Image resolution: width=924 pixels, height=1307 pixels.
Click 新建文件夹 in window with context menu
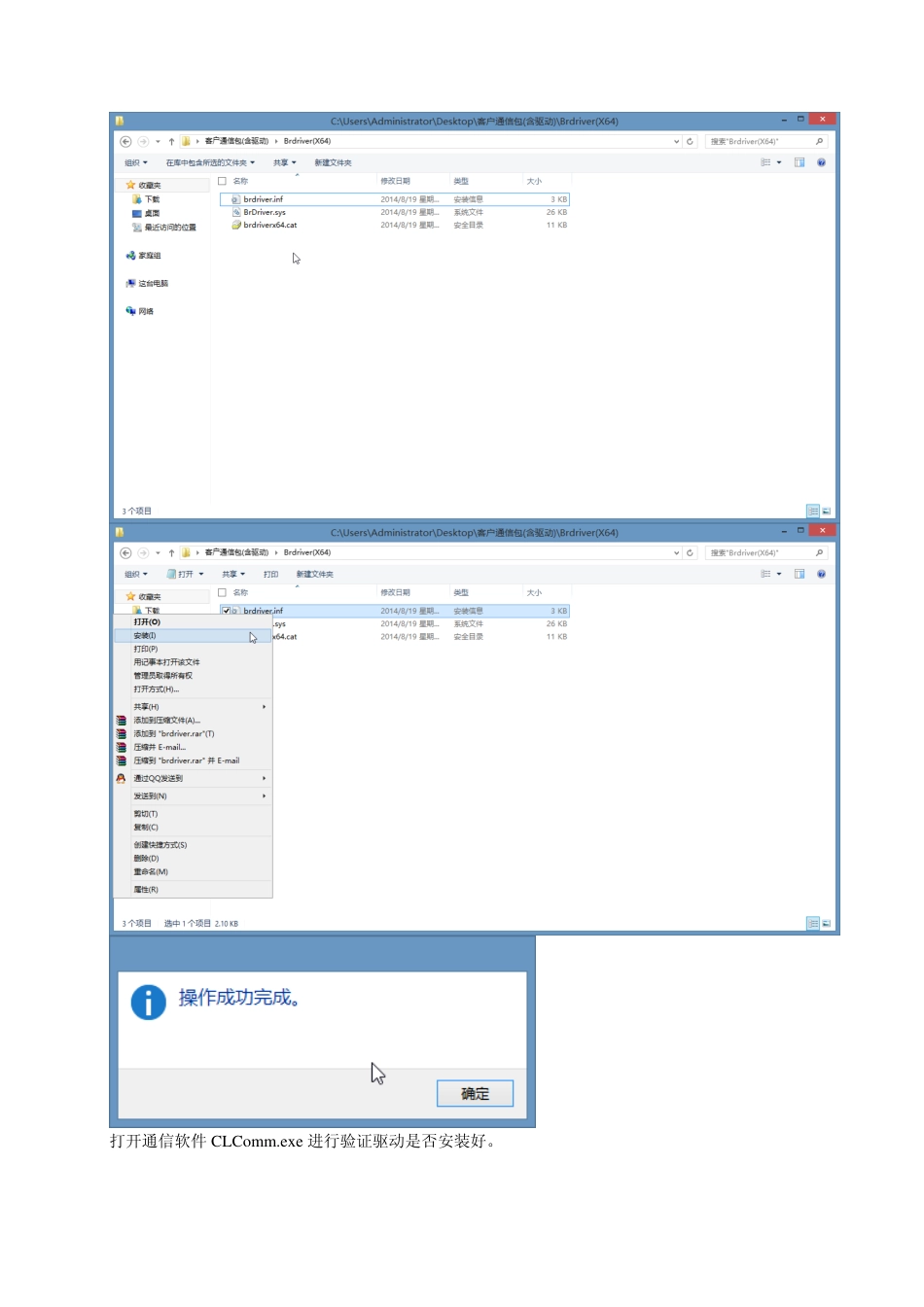(314, 574)
